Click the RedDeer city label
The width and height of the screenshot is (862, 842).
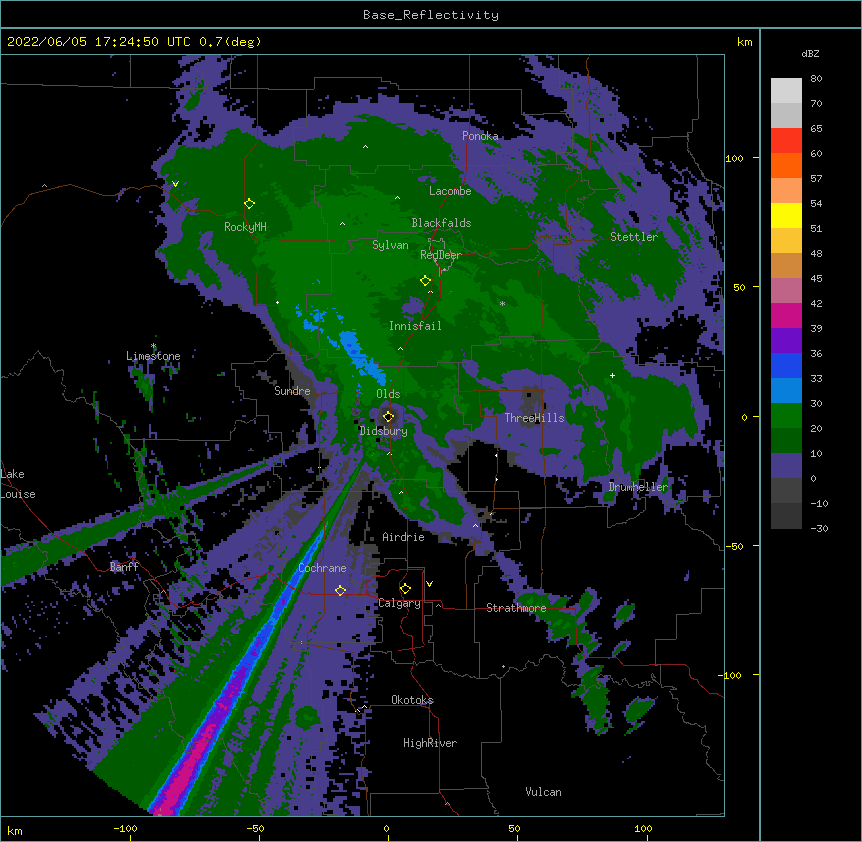click(441, 255)
